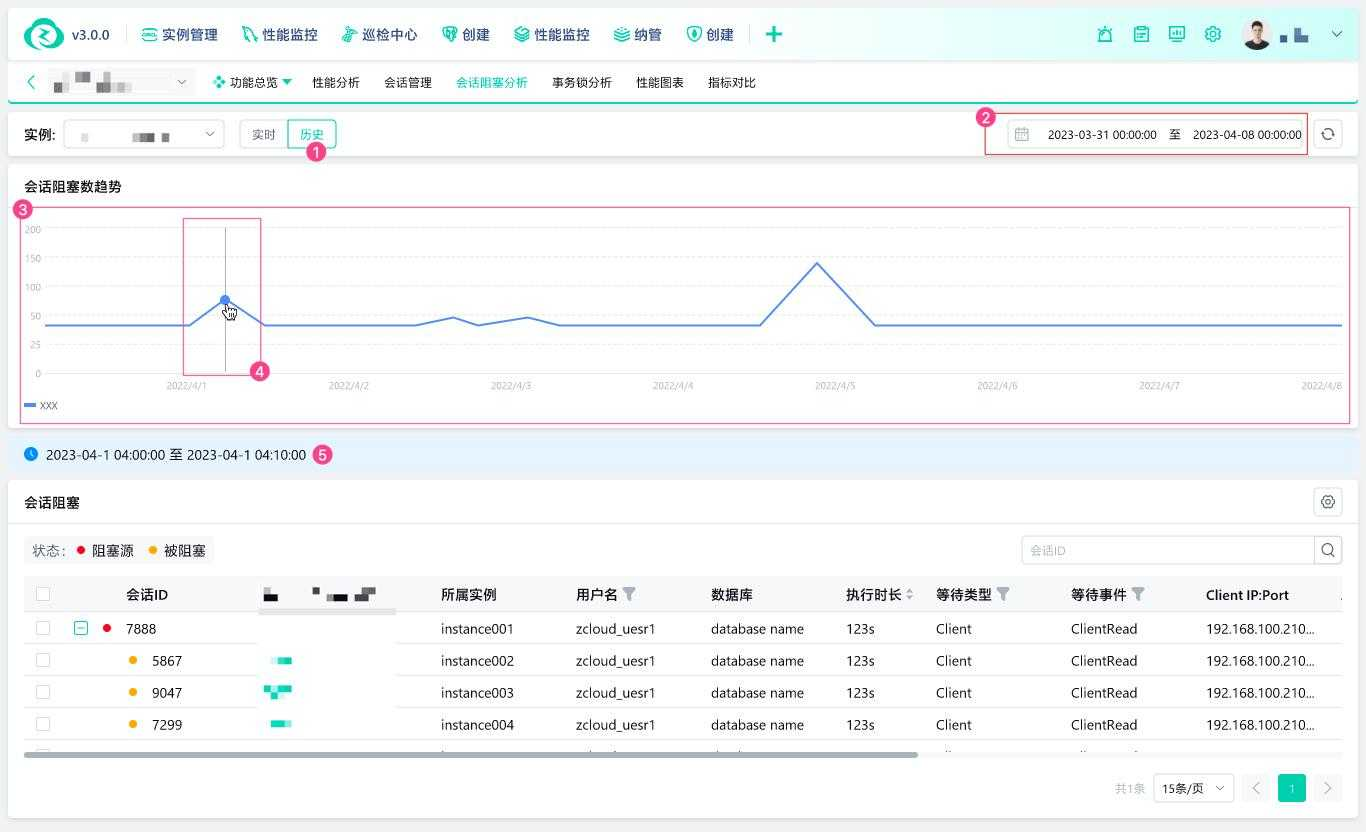Open the top settings gear icon
The height and width of the screenshot is (832, 1366).
1213,34
